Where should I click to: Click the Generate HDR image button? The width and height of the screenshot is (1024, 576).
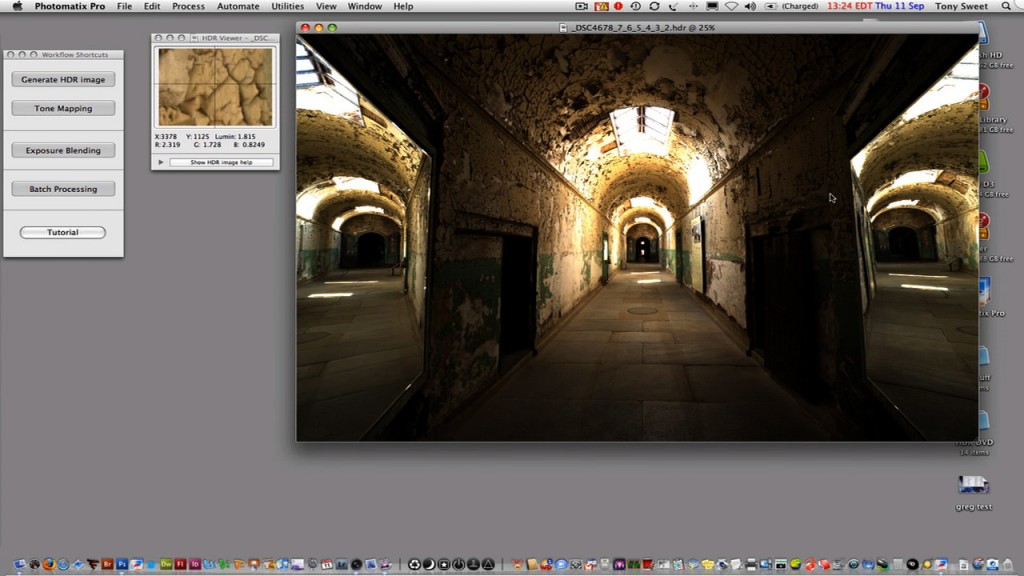pos(63,79)
